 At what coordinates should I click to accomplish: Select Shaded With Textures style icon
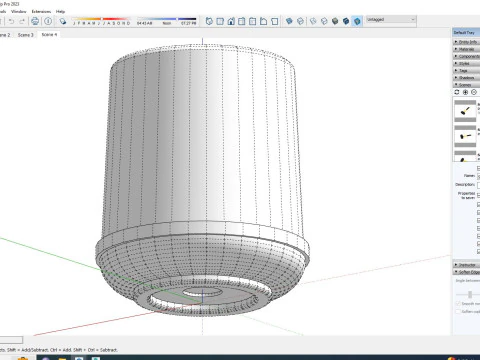pyautogui.click(x=346, y=21)
